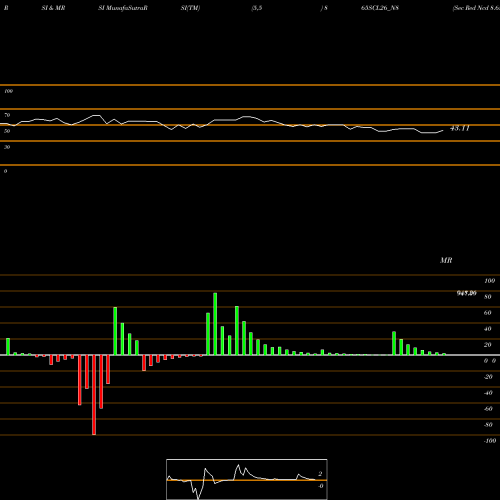The height and width of the screenshot is (500, 500).
Task: Click the RSI axis label 0
Action: 5,171
